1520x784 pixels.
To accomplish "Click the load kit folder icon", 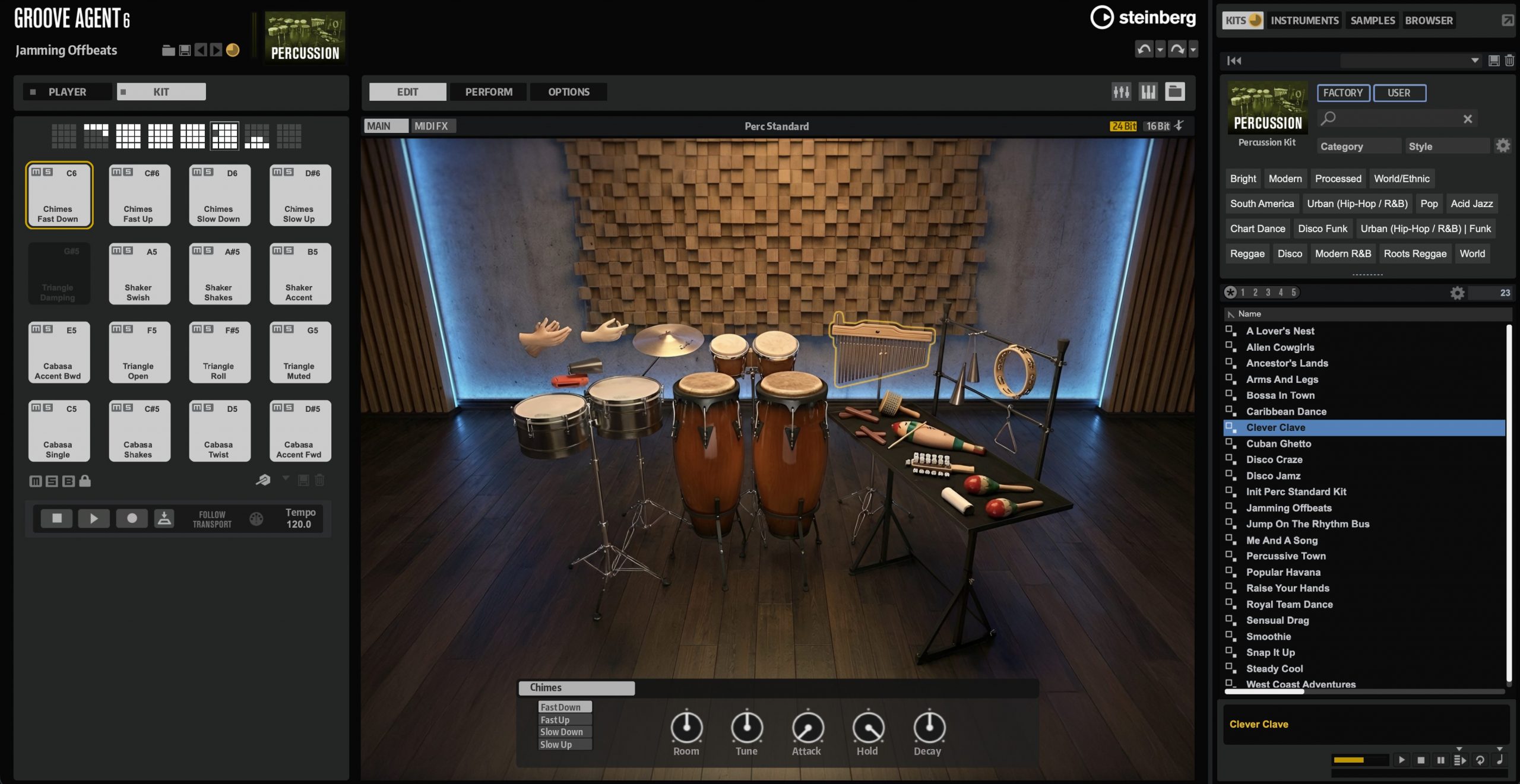I will [x=169, y=50].
